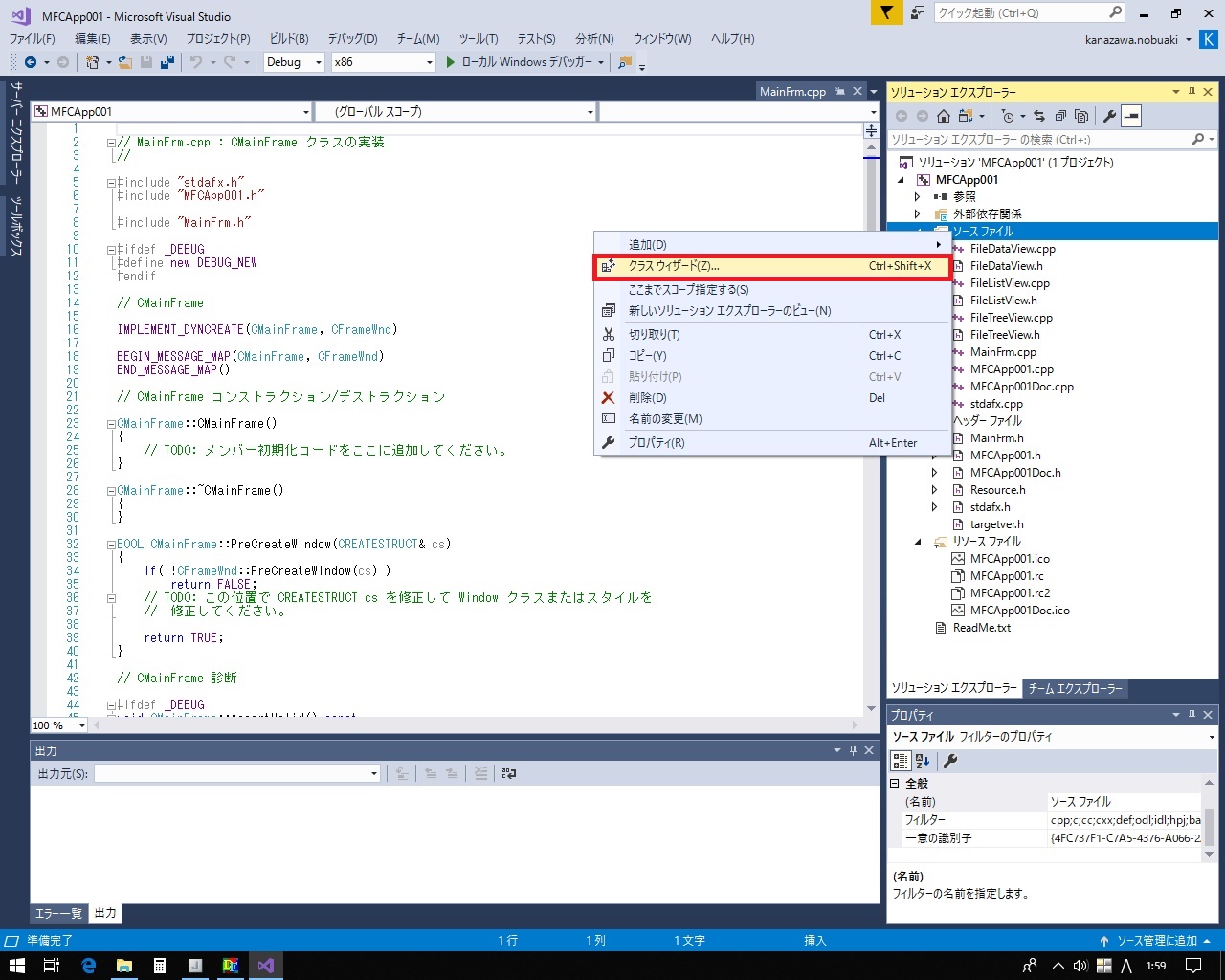Click the Windows Start button
1225x980 pixels.
[16, 966]
